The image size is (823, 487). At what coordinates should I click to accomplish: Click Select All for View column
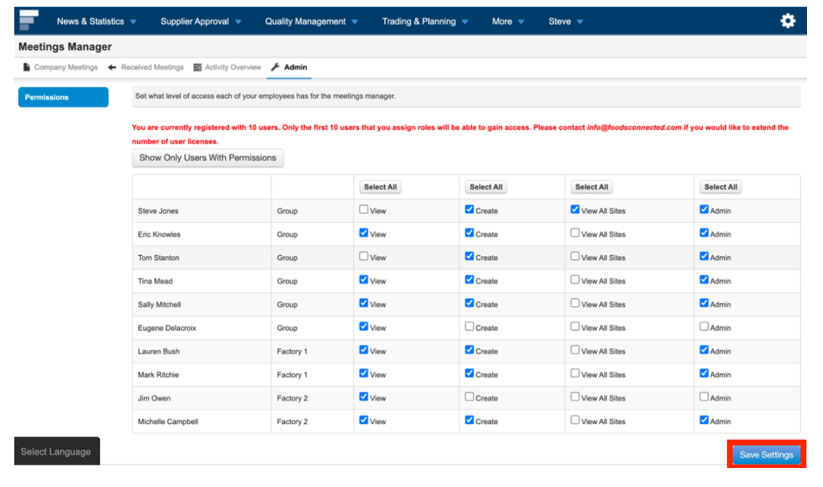pos(380,187)
